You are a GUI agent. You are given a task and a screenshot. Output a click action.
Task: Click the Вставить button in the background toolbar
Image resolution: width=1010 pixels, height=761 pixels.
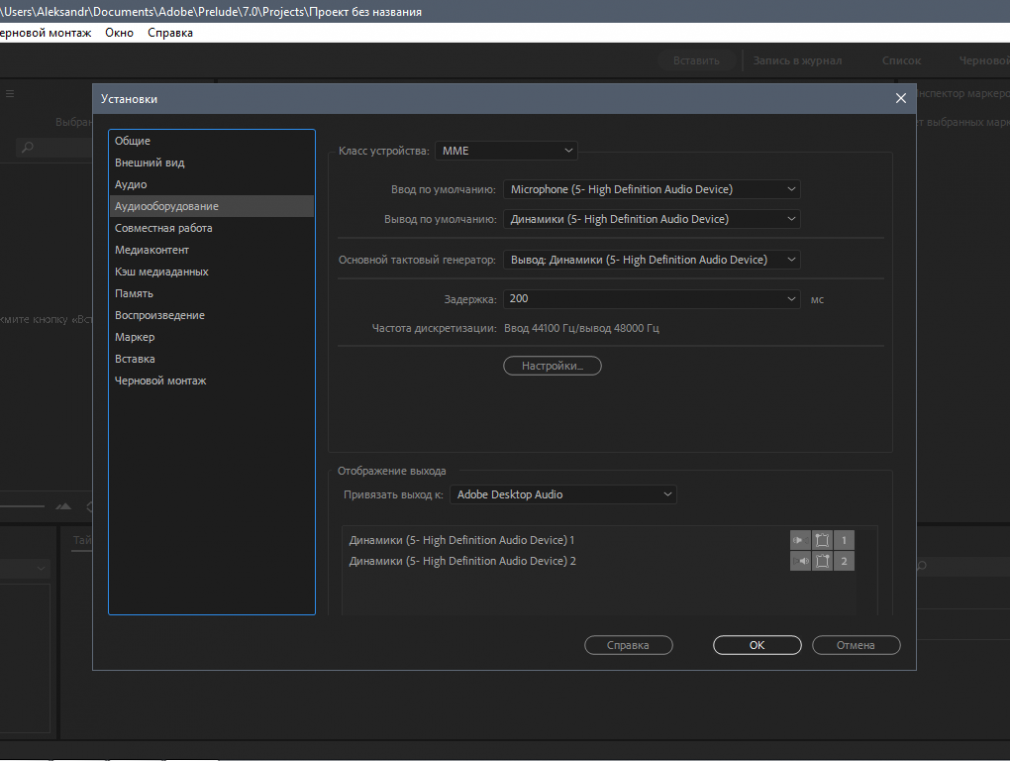pos(696,61)
